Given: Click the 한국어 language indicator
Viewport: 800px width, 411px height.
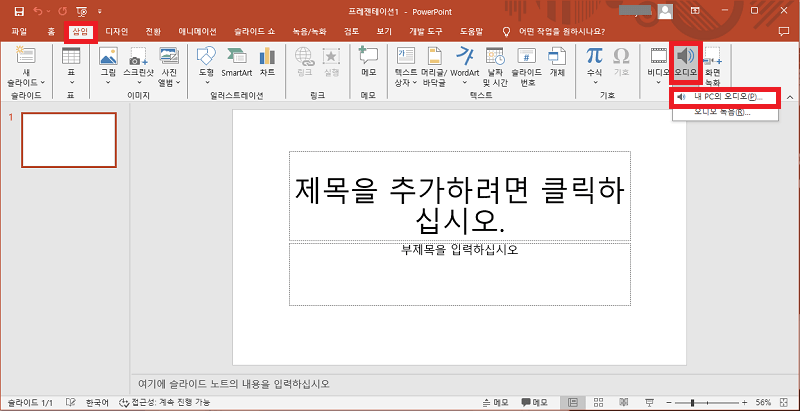Looking at the screenshot, I should (x=97, y=402).
